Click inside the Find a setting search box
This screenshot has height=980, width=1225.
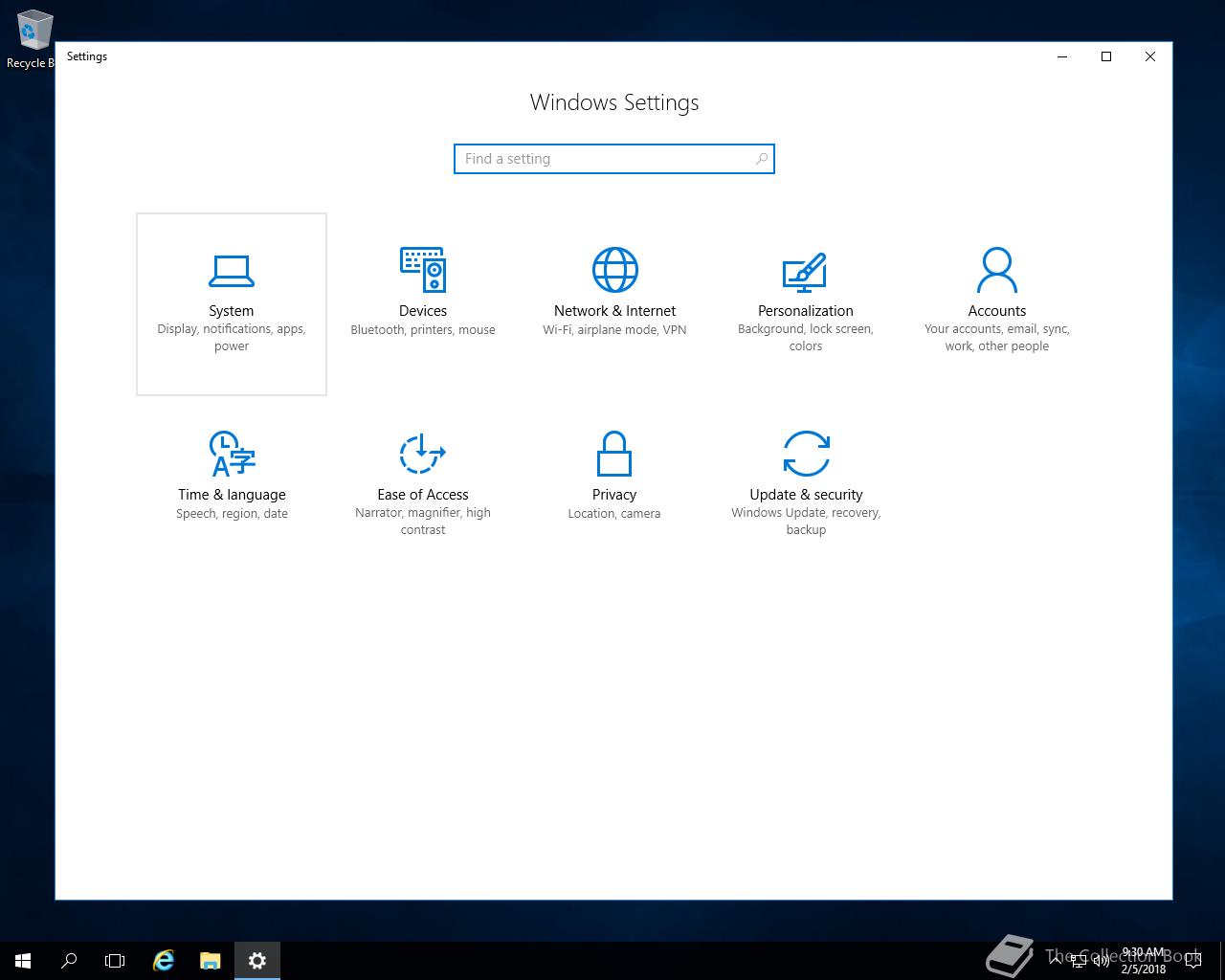point(613,159)
